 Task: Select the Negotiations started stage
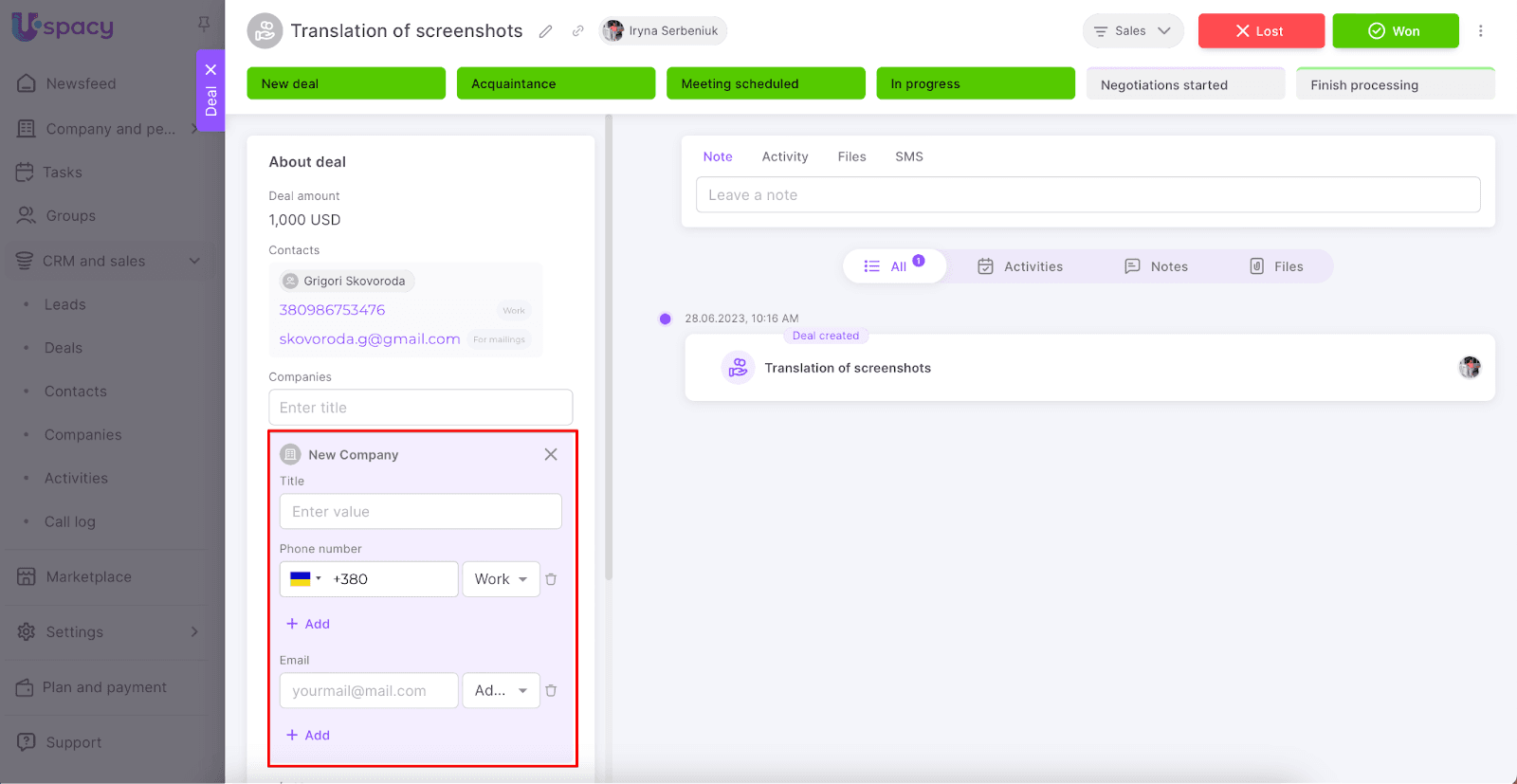click(1184, 84)
